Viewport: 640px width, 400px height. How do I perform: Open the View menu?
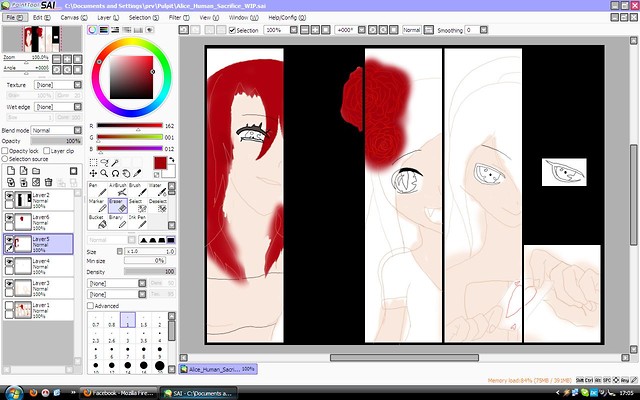tap(209, 18)
